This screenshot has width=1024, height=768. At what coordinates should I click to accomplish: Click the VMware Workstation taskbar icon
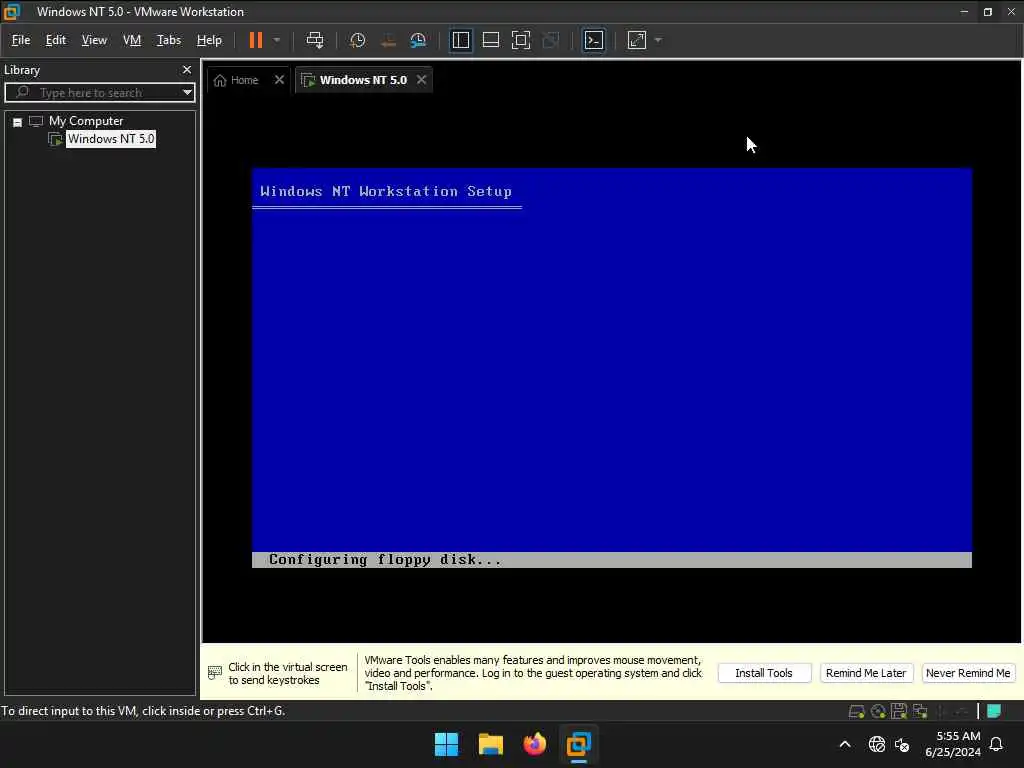coord(579,744)
